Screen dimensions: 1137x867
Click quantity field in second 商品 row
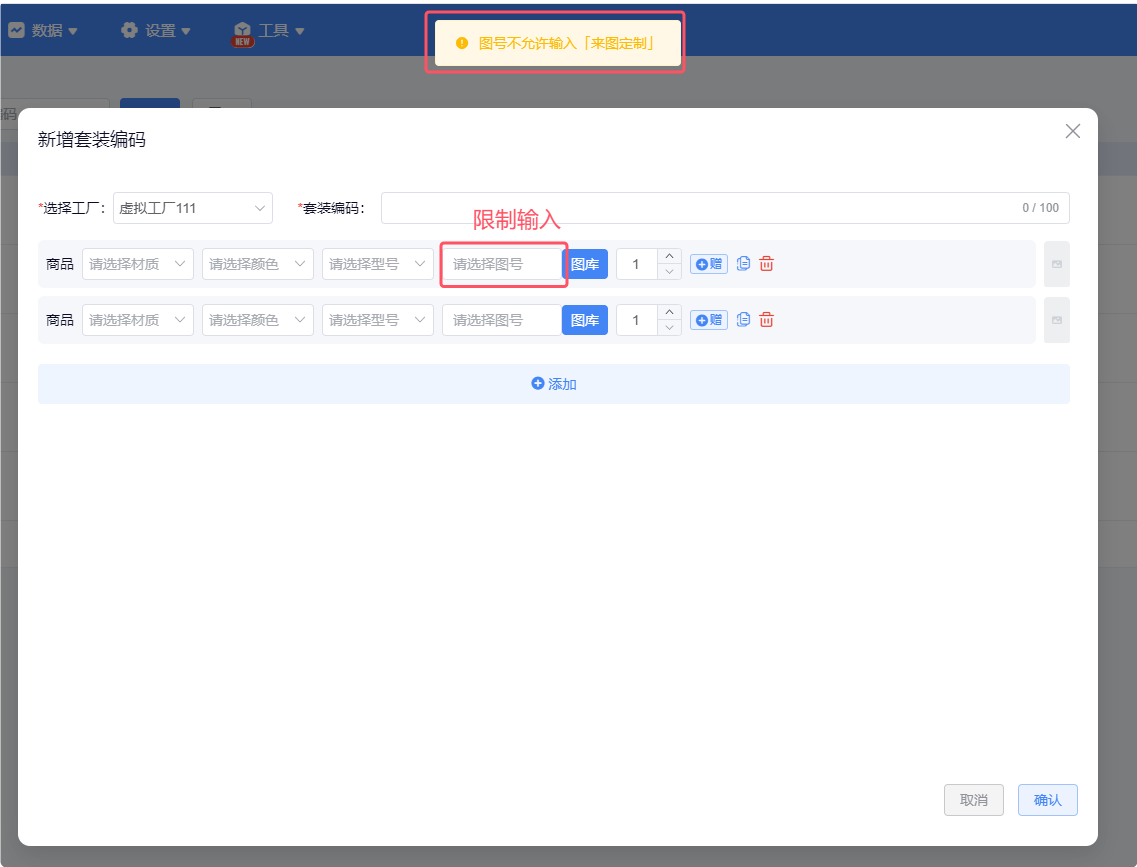pyautogui.click(x=637, y=320)
